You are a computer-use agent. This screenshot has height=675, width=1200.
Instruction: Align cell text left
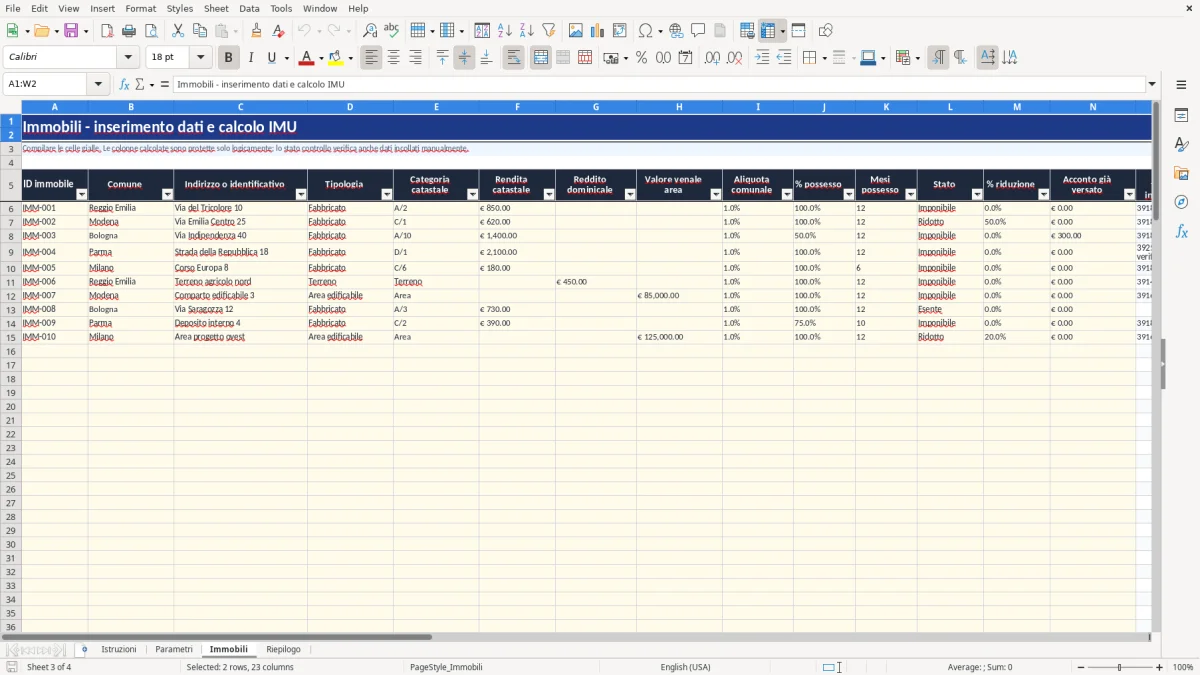372,58
